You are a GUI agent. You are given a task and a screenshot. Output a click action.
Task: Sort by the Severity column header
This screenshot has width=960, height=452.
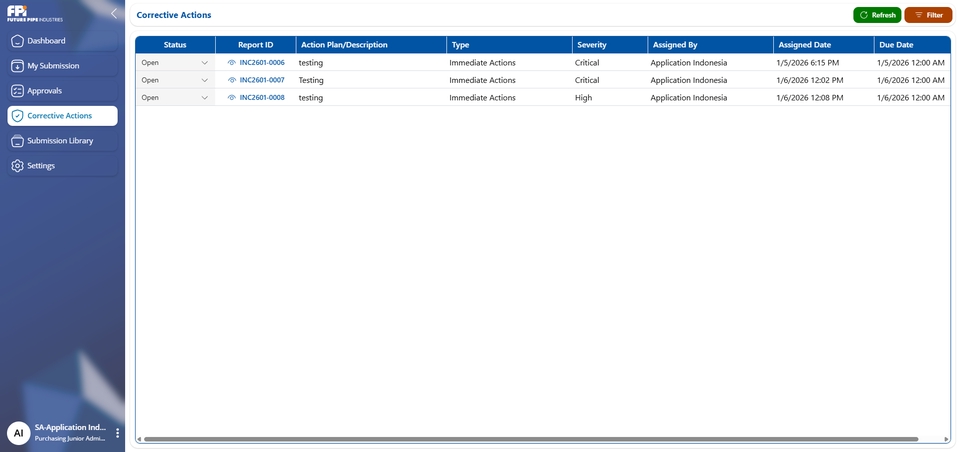point(592,45)
